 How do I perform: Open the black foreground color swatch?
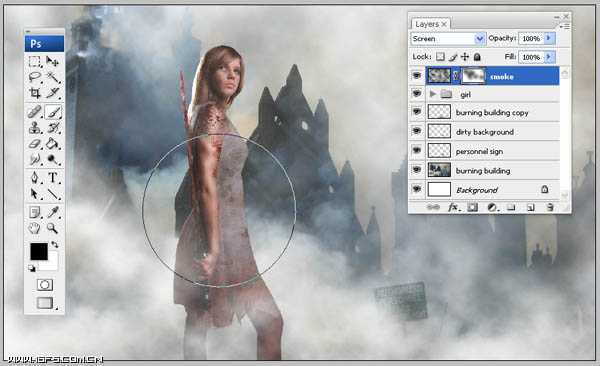(x=39, y=252)
